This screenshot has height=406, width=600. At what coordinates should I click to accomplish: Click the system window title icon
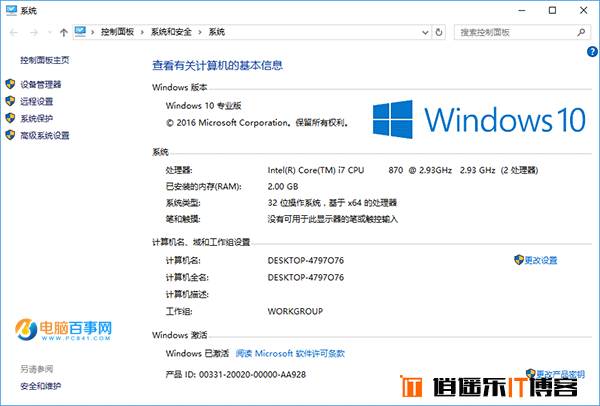pos(11,10)
